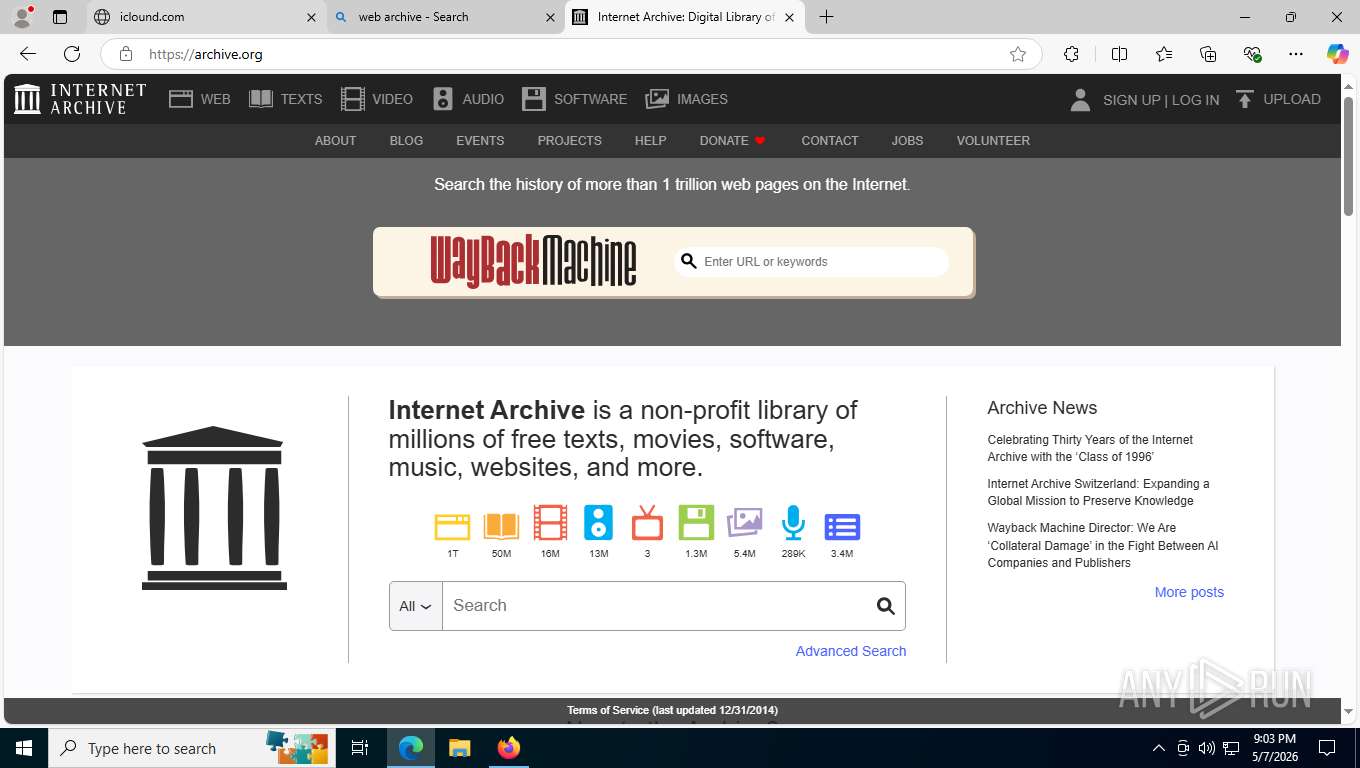The width and height of the screenshot is (1360, 768).
Task: Open the browser Tab actions menu icon
Action: tap(60, 17)
